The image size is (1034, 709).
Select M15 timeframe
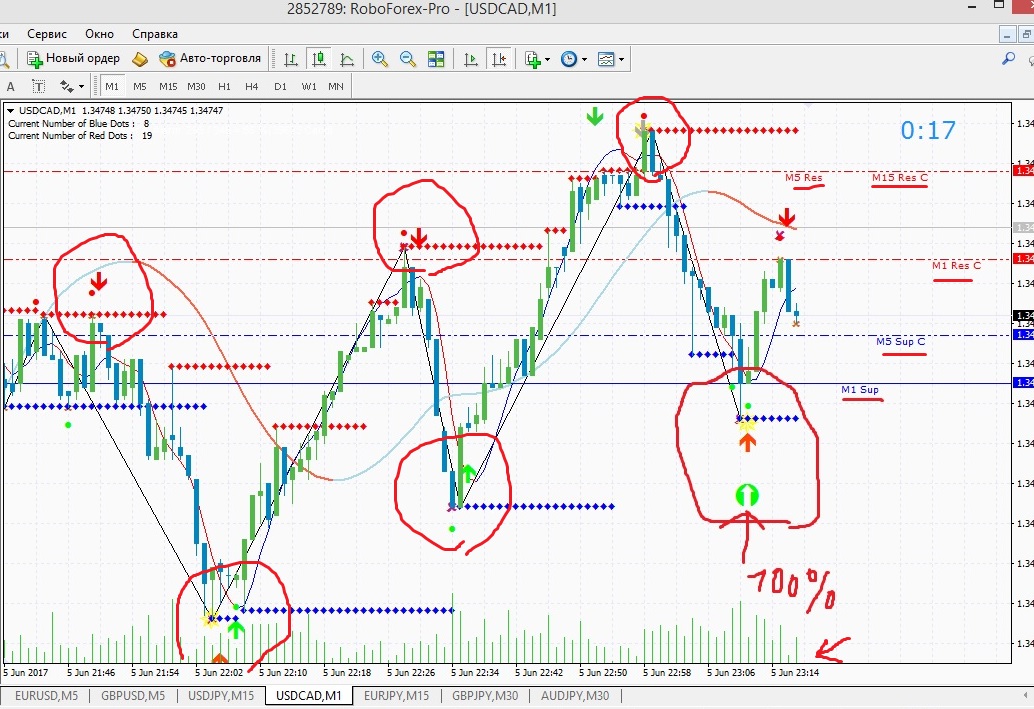pos(167,86)
